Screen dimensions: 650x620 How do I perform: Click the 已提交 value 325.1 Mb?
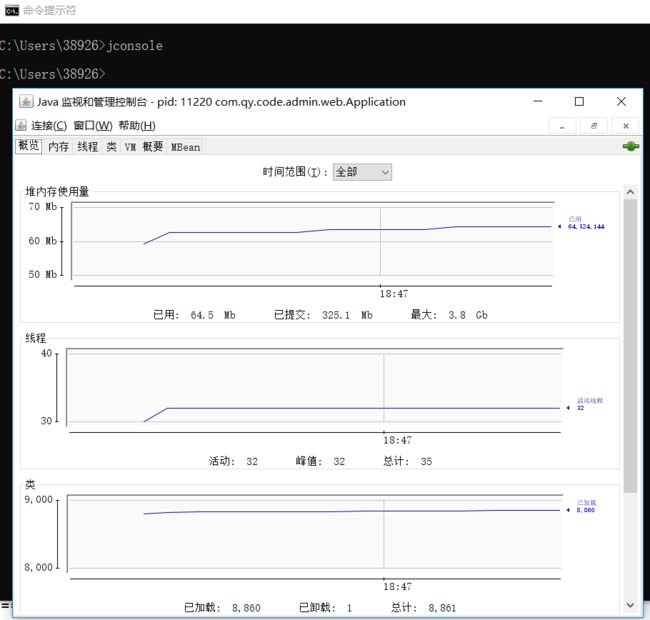pos(347,315)
